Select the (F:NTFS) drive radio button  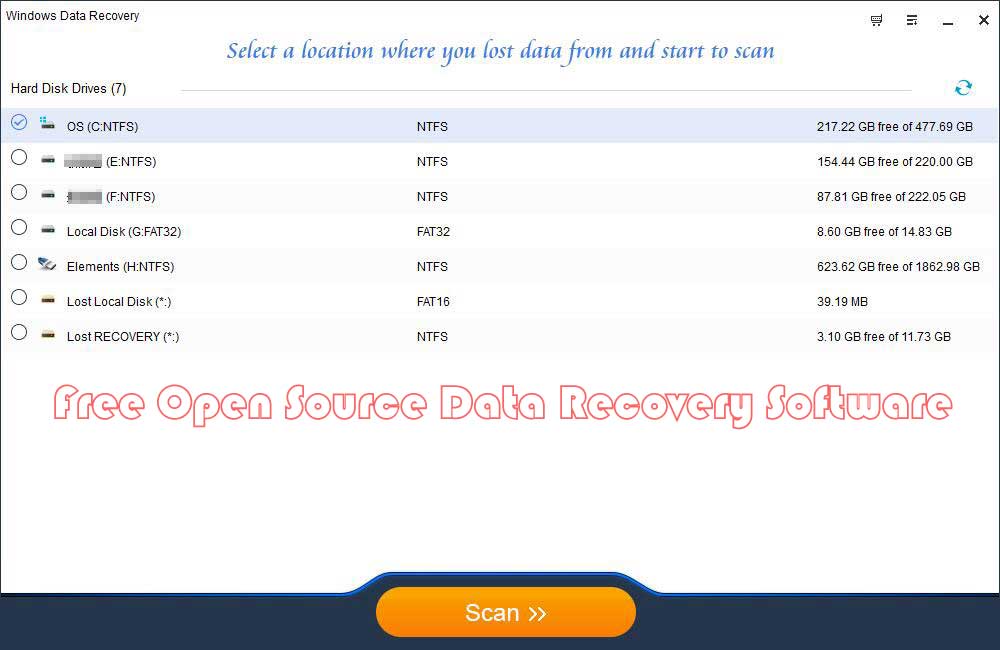(x=18, y=192)
